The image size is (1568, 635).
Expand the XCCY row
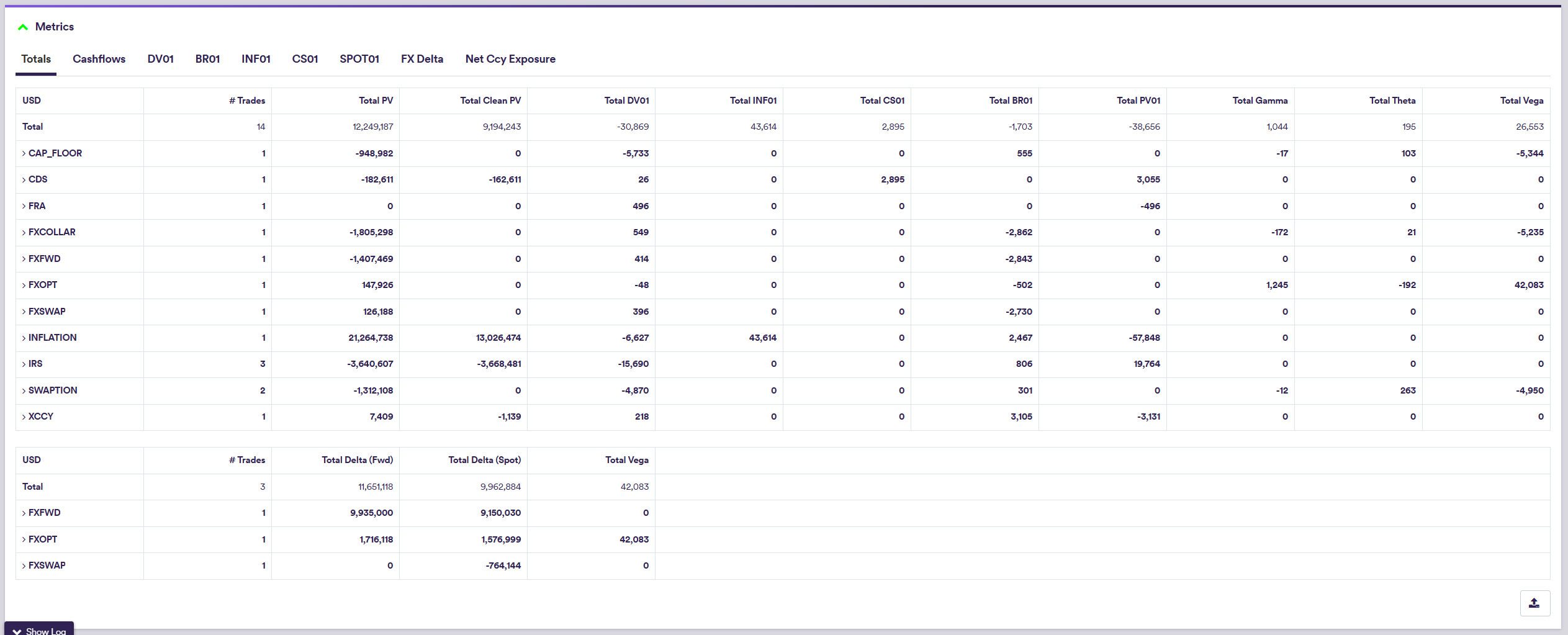point(24,417)
